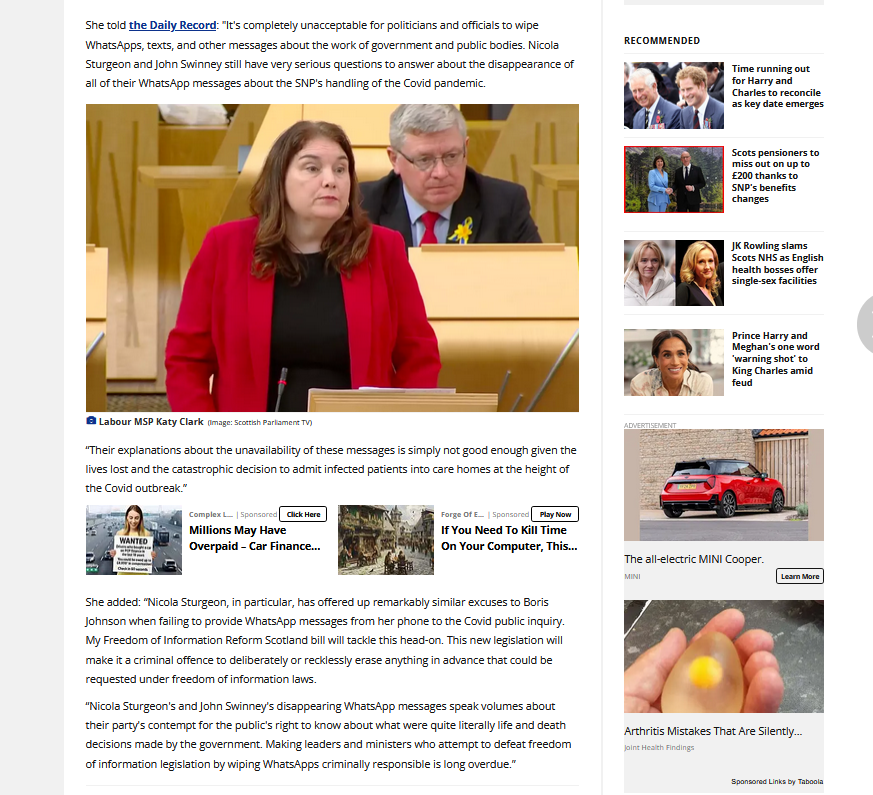Open the Meghan story thumbnail
The width and height of the screenshot is (873, 795).
tap(674, 362)
